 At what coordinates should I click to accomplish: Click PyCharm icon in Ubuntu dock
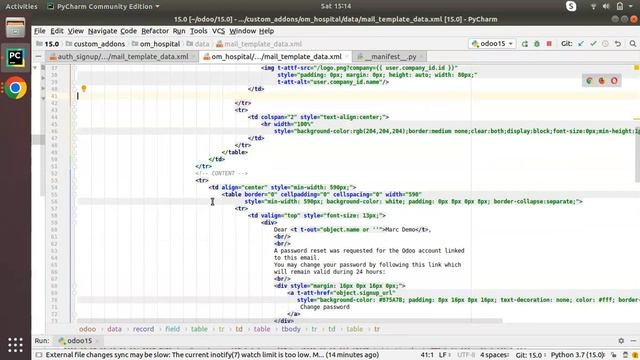tap(15, 58)
